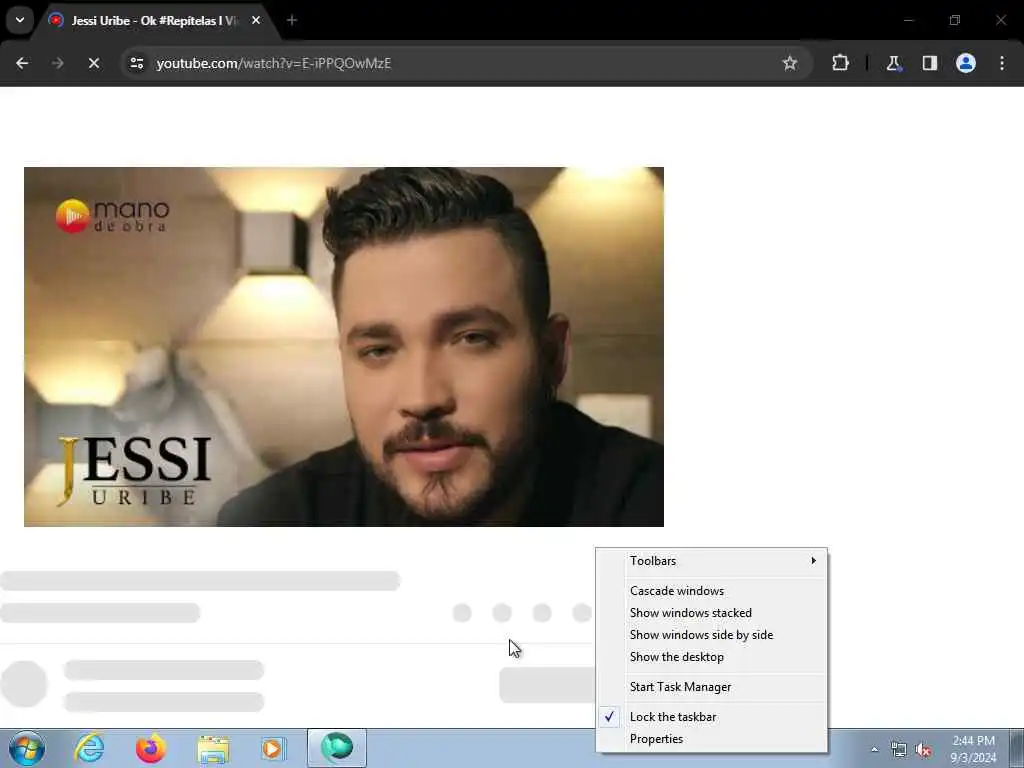This screenshot has width=1024, height=768.
Task: Expand the Toolbars submenu
Action: [x=711, y=561]
